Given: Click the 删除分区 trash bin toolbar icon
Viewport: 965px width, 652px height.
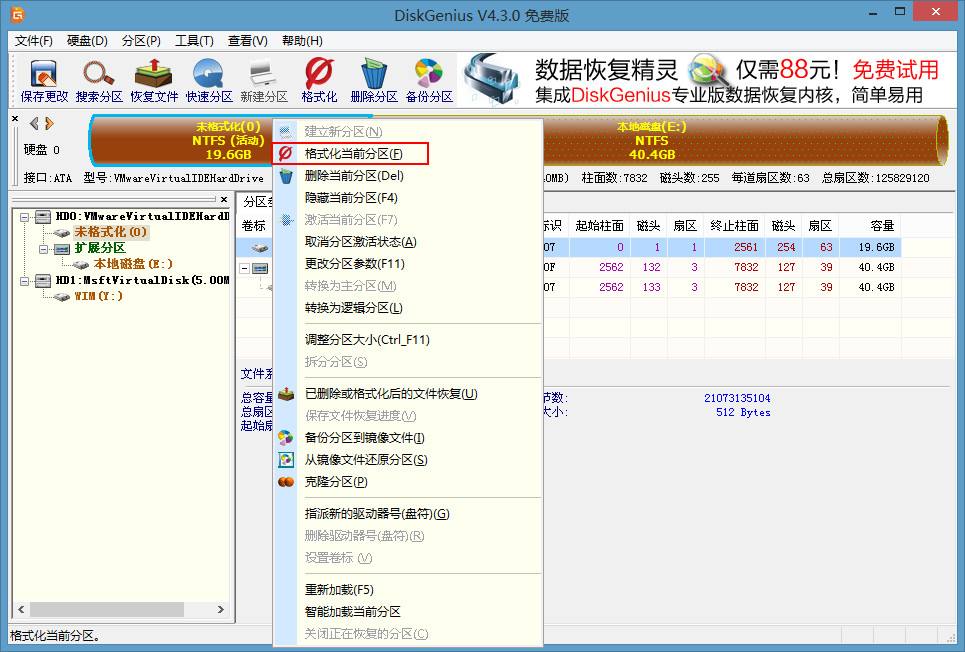Looking at the screenshot, I should (374, 80).
